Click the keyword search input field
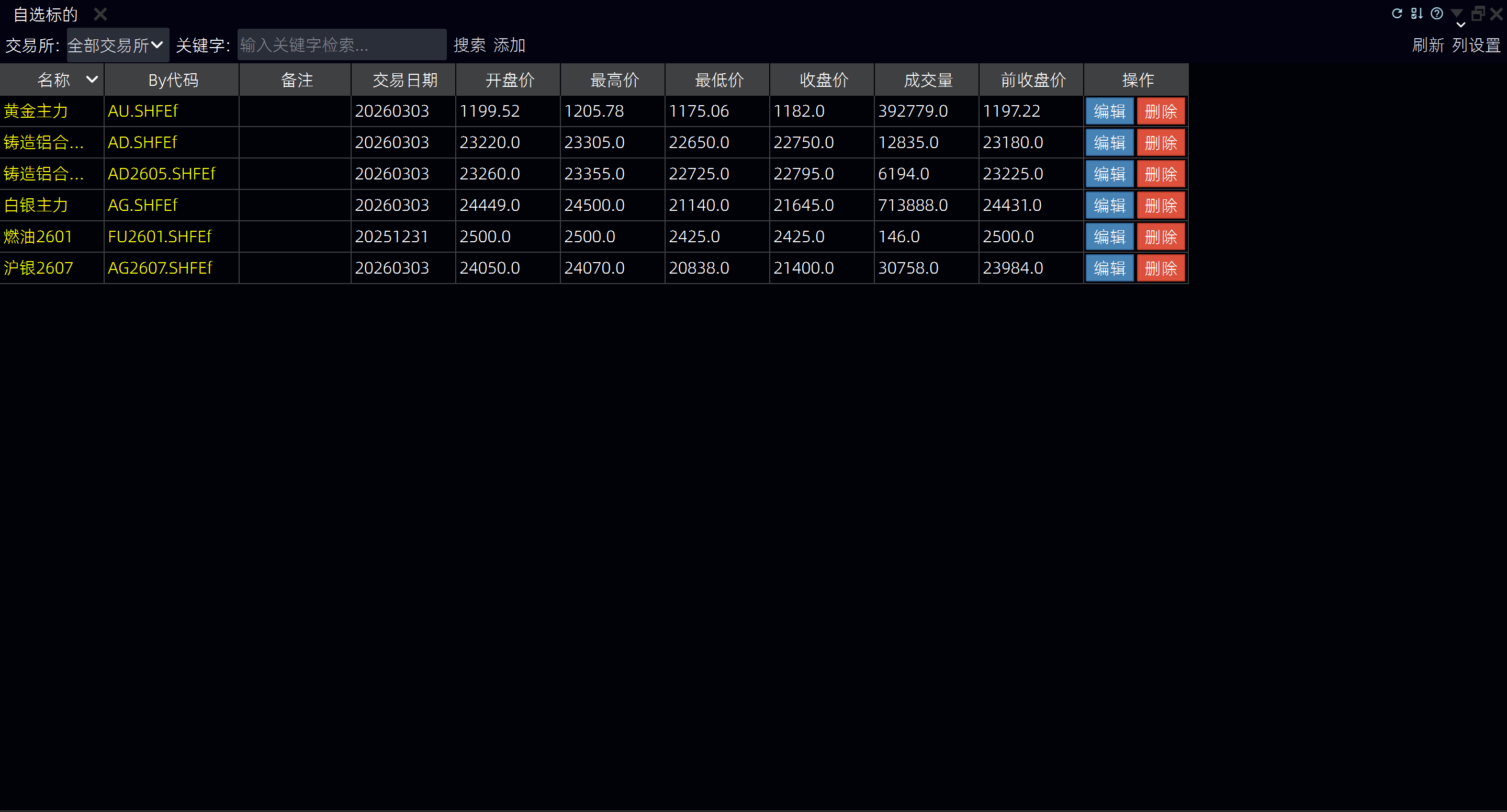Image resolution: width=1507 pixels, height=812 pixels. click(341, 45)
